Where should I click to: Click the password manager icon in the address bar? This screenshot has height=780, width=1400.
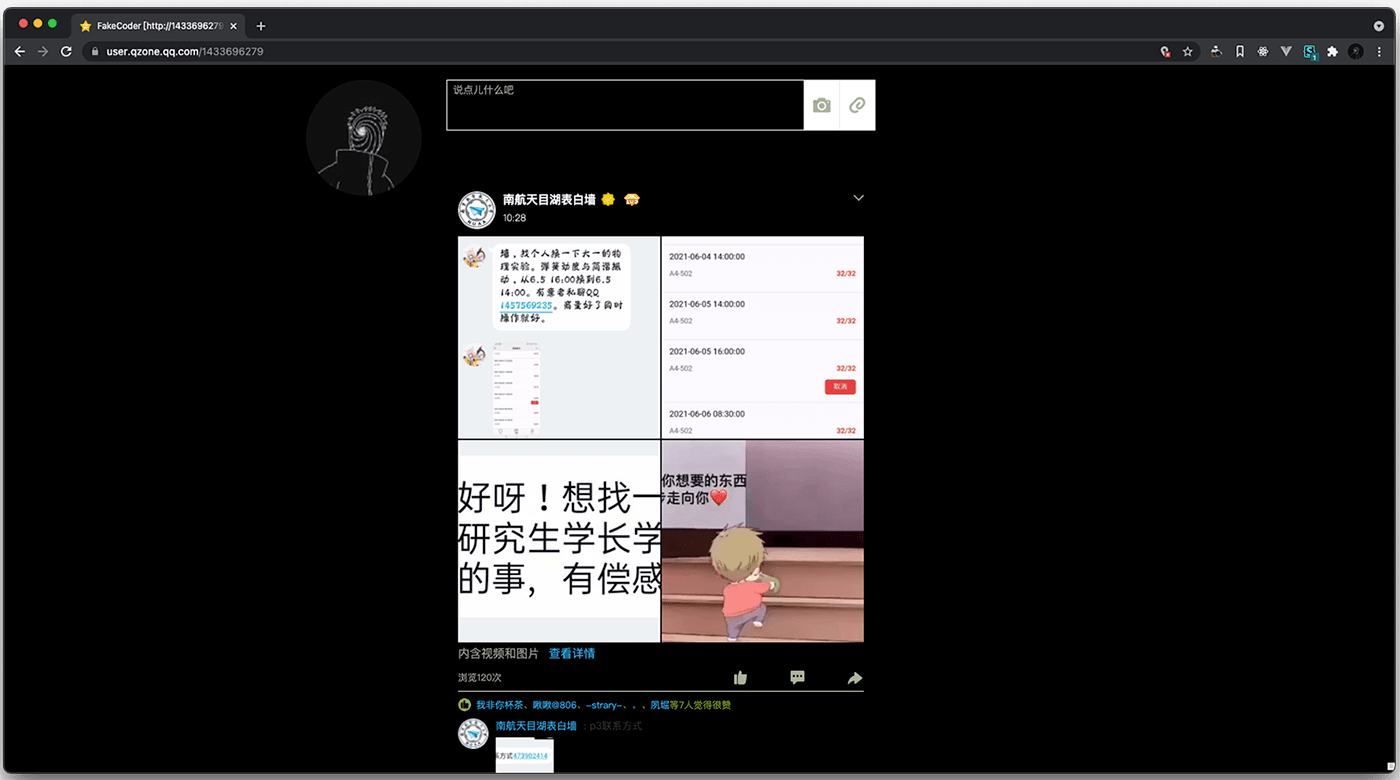pyautogui.click(x=1164, y=51)
